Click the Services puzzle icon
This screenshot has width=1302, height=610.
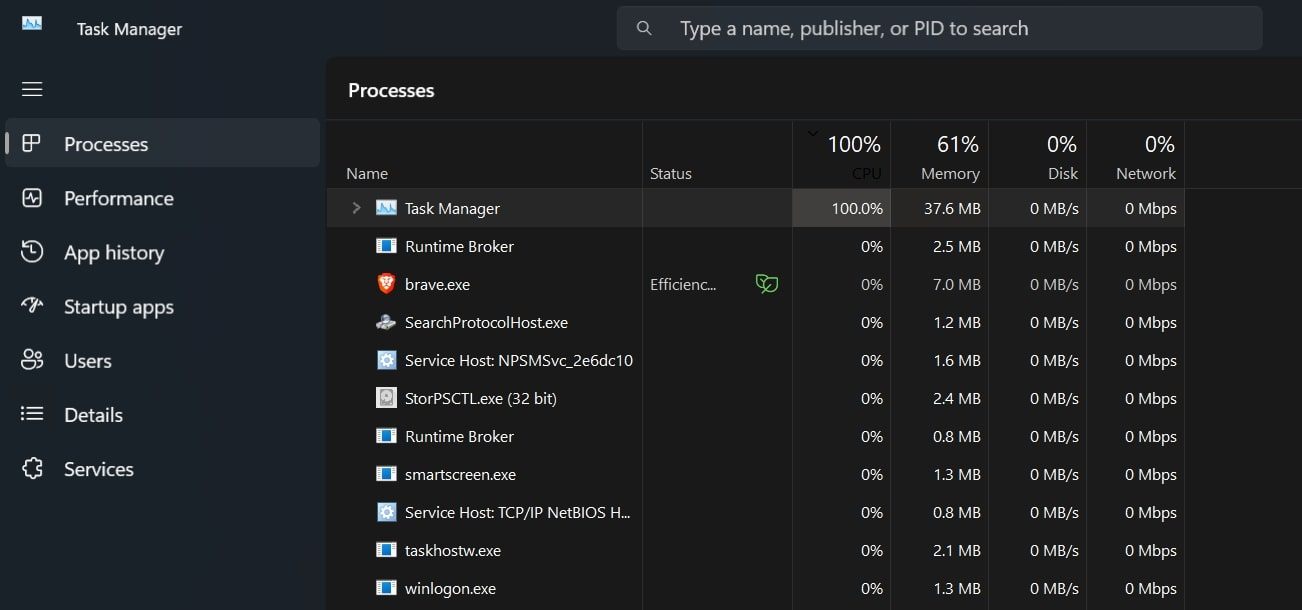[x=32, y=468]
